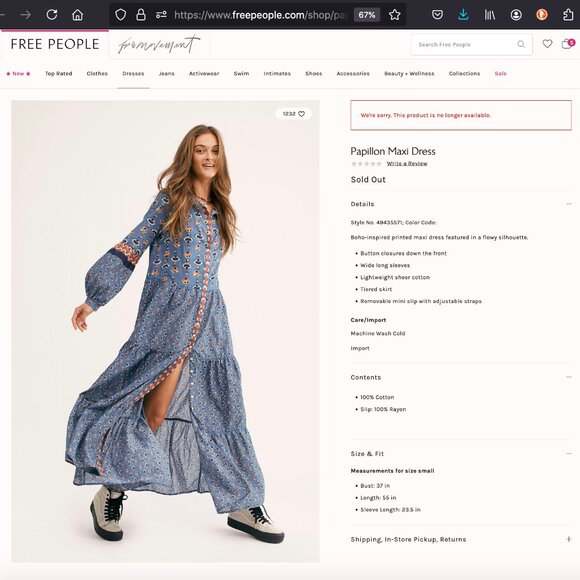The width and height of the screenshot is (580, 580).
Task: Open the extensions puzzle icon
Action: 568,15
